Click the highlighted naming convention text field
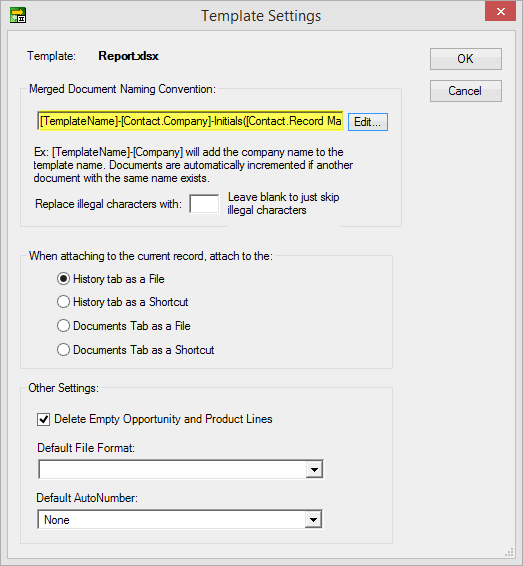 click(x=191, y=121)
